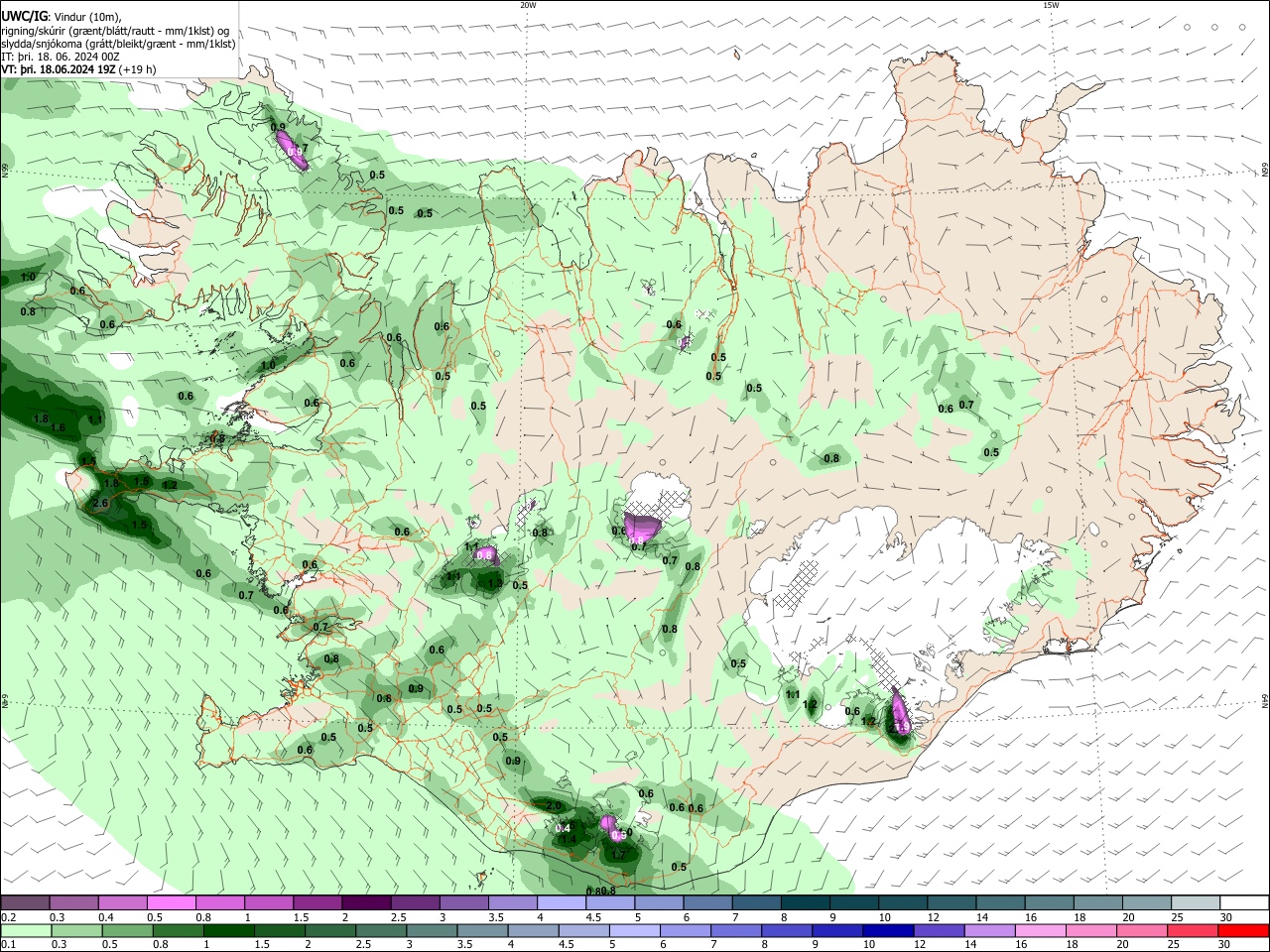Pick the dusky plum swatch labeled 0.2
The image size is (1270, 952).
click(26, 902)
